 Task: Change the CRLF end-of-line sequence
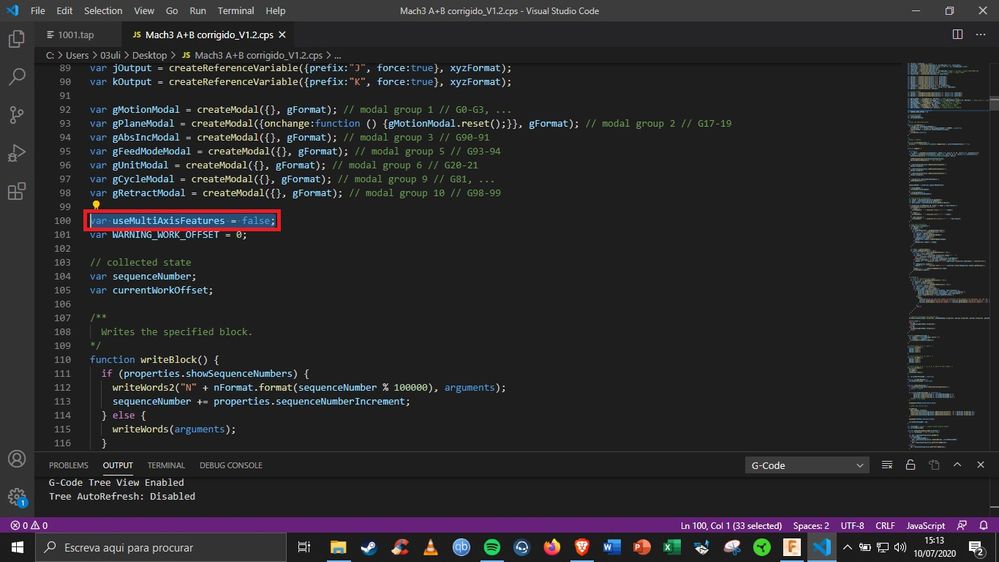tap(885, 526)
